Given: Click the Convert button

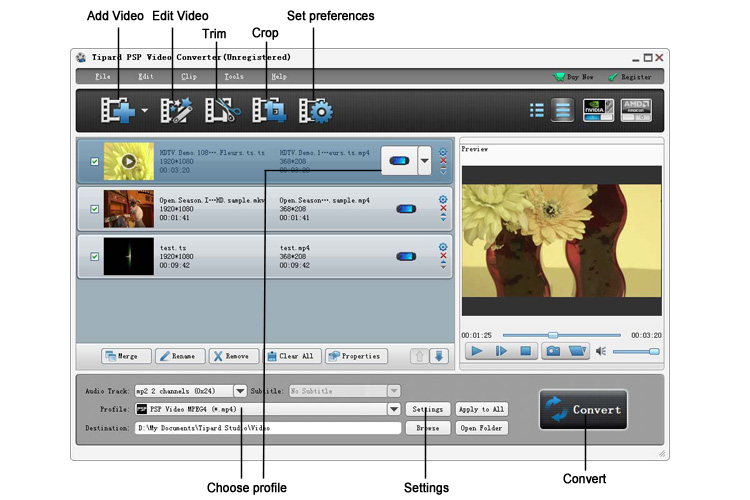Looking at the screenshot, I should 583,409.
